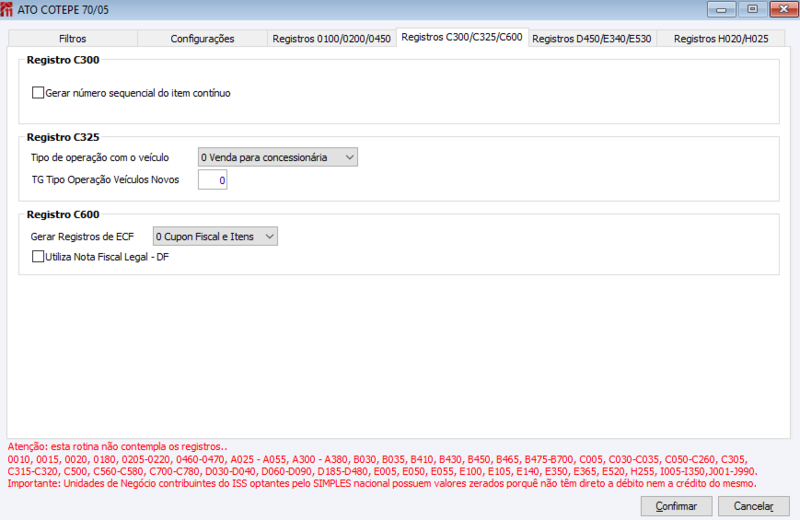Click the Gerar Registros de ECF label
Viewport: 800px width, 520px height.
pos(82,237)
